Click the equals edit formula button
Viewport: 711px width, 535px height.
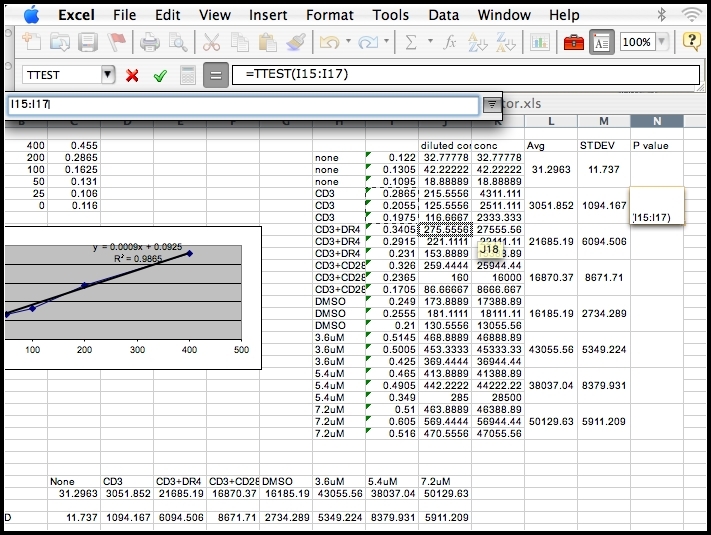click(x=214, y=75)
